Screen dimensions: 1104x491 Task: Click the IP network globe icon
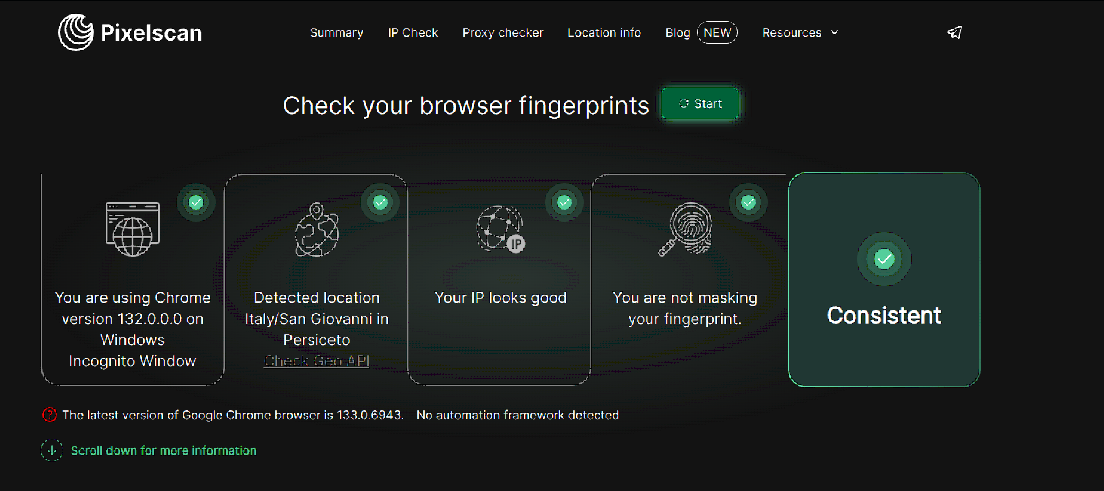[501, 230]
